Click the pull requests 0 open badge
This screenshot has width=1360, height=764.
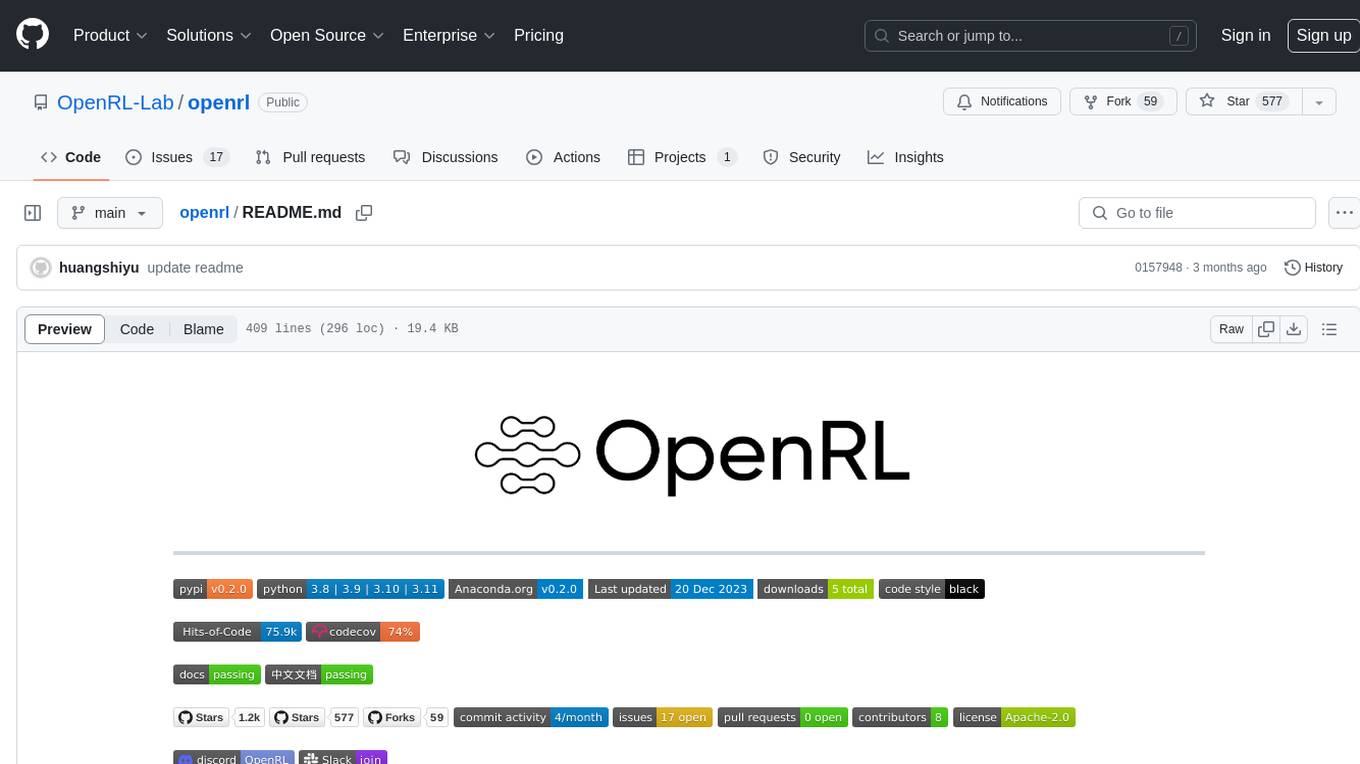click(x=783, y=717)
